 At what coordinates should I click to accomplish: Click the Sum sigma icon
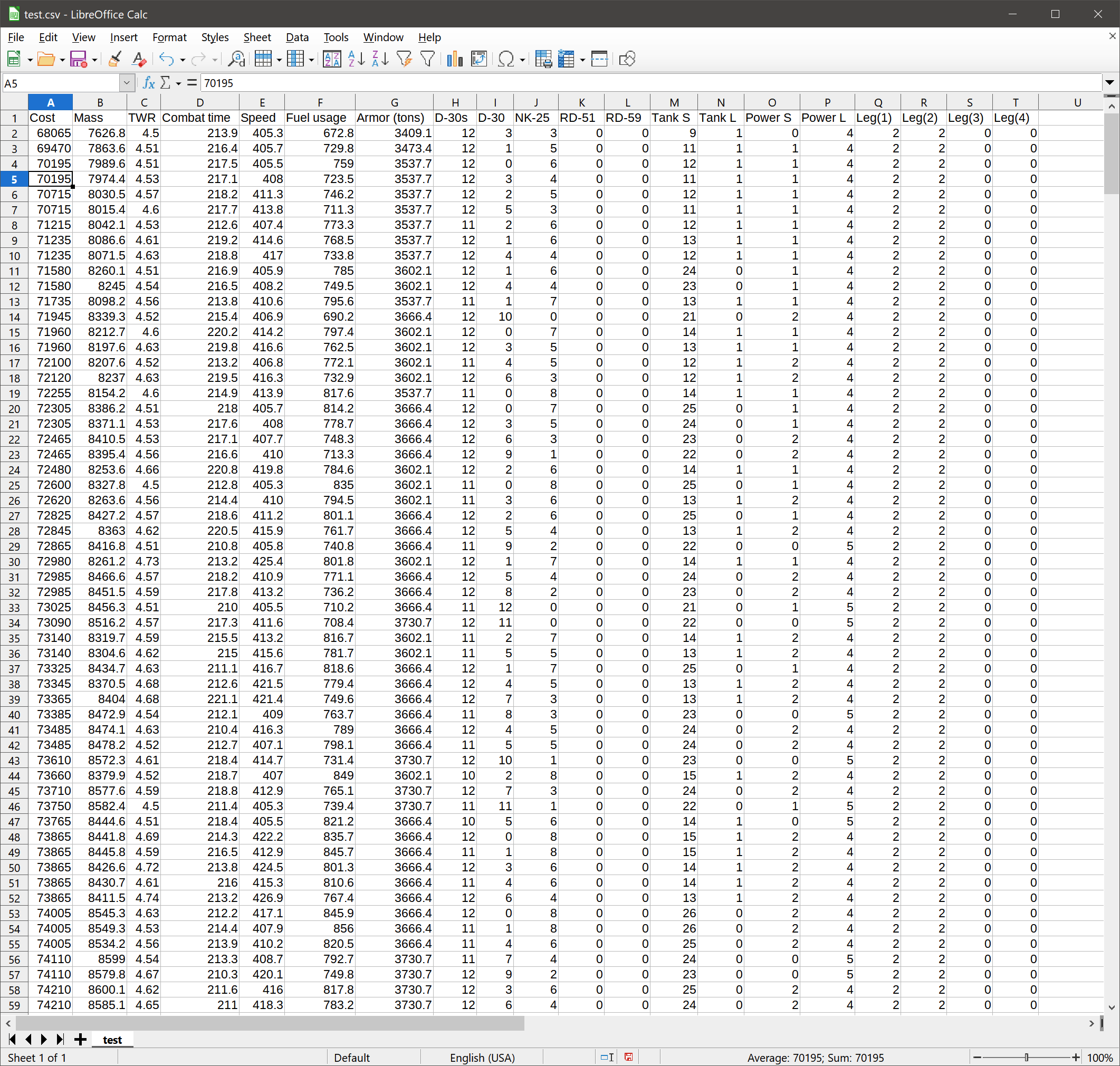click(165, 83)
